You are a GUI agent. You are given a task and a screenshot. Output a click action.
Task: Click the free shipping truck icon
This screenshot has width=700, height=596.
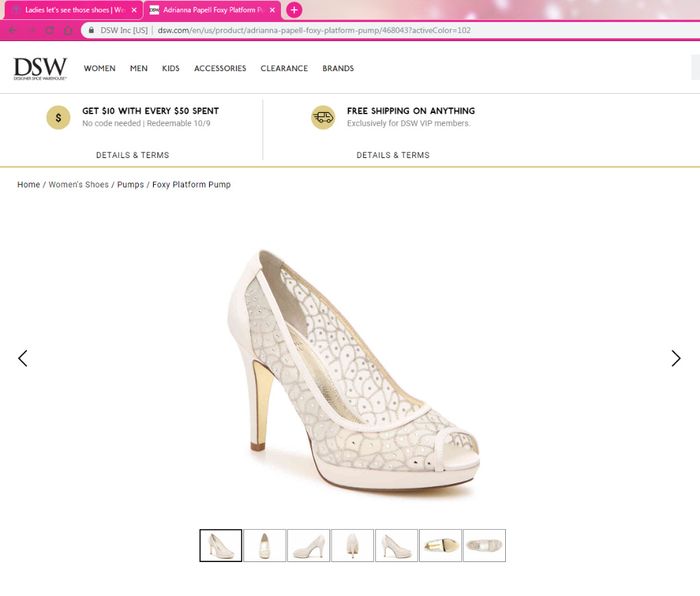[x=322, y=117]
